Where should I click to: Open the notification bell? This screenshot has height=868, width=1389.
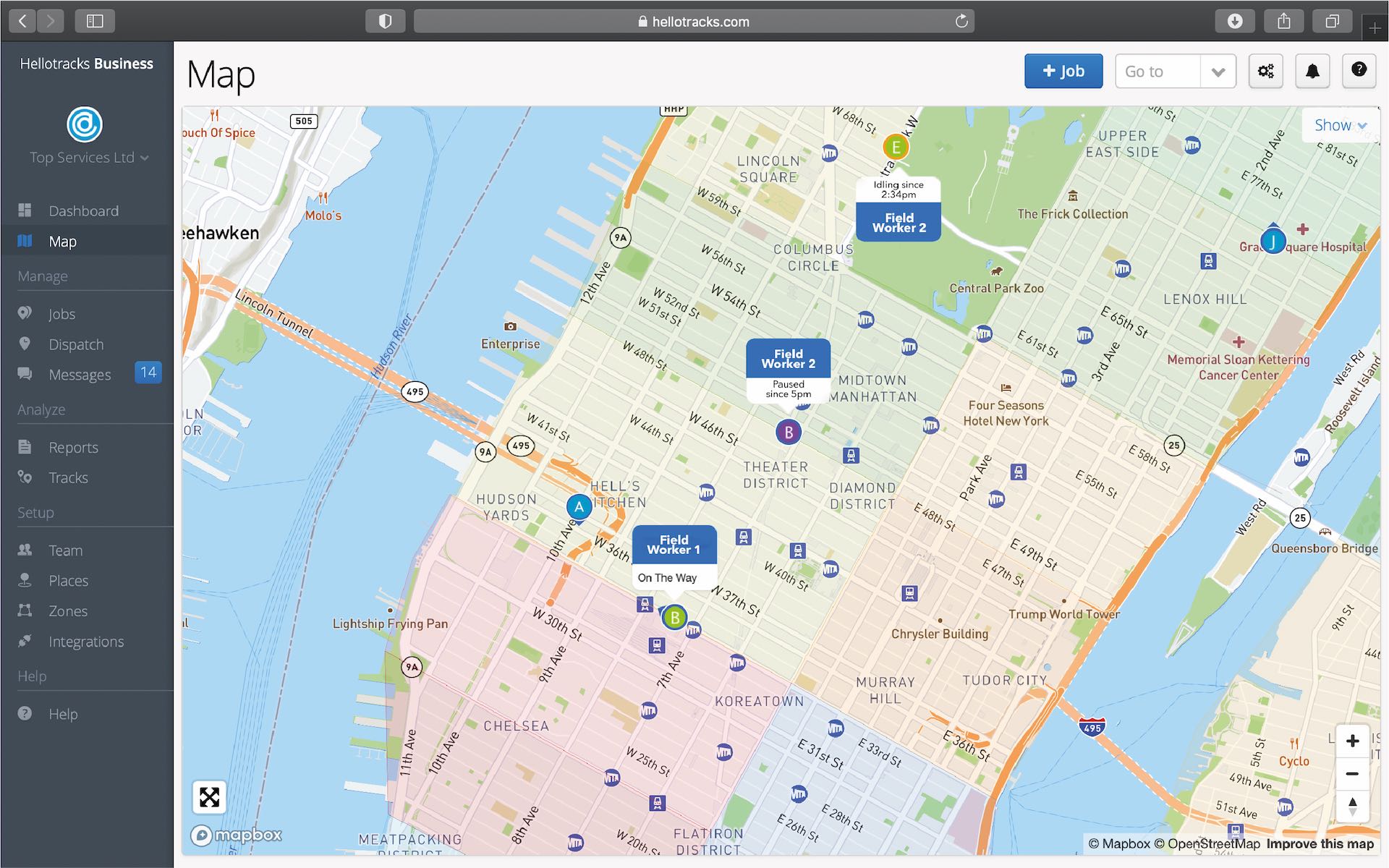[1312, 70]
